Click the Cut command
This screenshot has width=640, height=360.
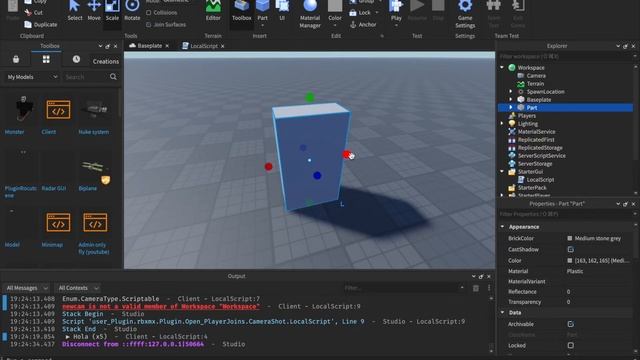[x=33, y=13]
